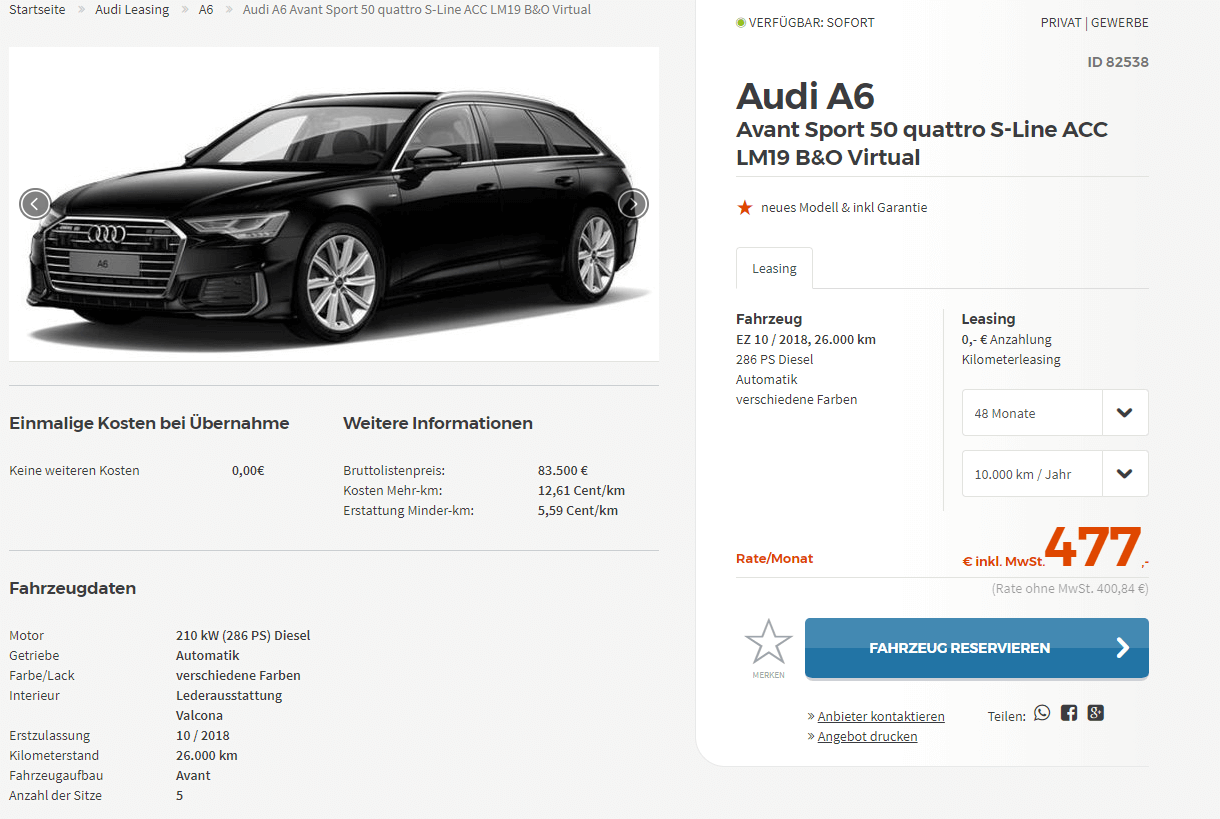1220x819 pixels.
Task: Click the Fahrzeug reservieren button
Action: [977, 648]
